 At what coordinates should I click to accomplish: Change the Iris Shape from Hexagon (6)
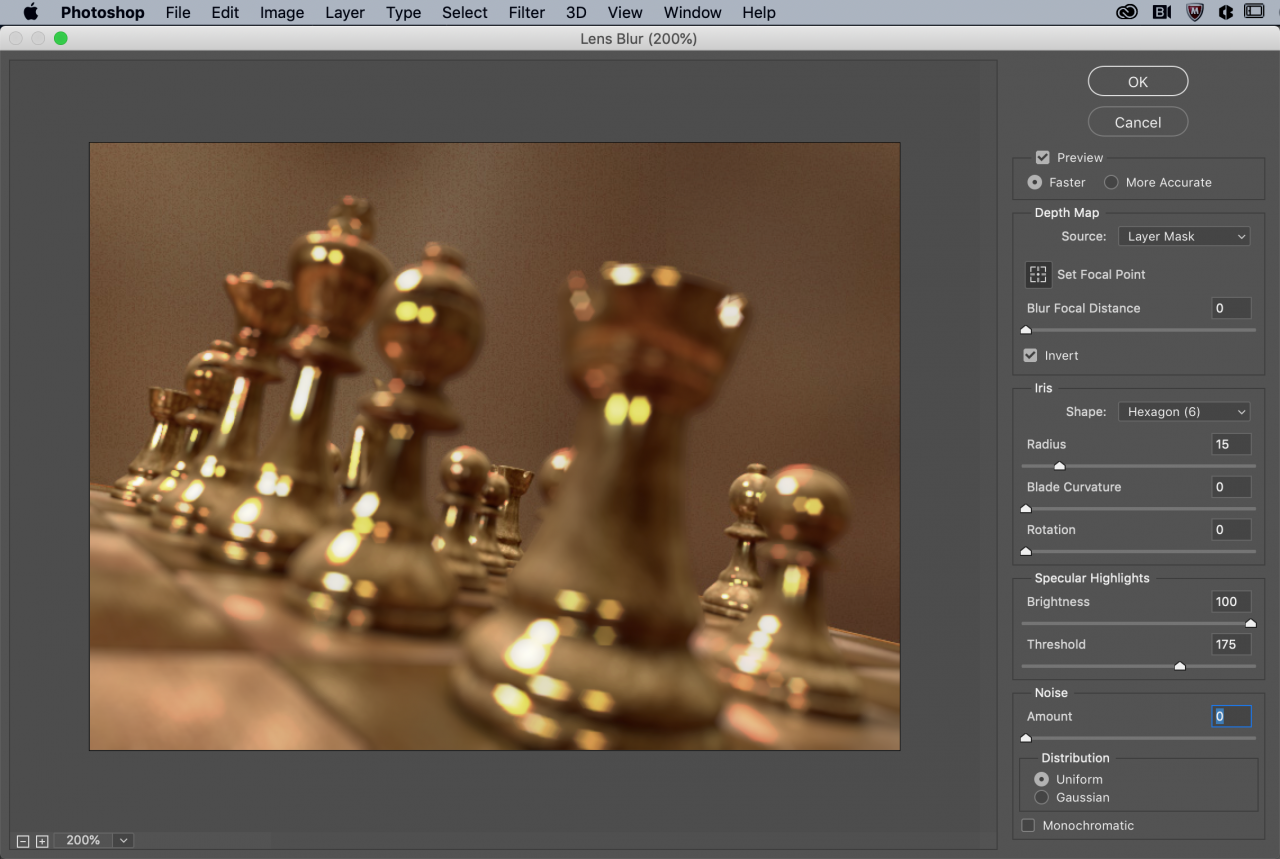click(1184, 411)
